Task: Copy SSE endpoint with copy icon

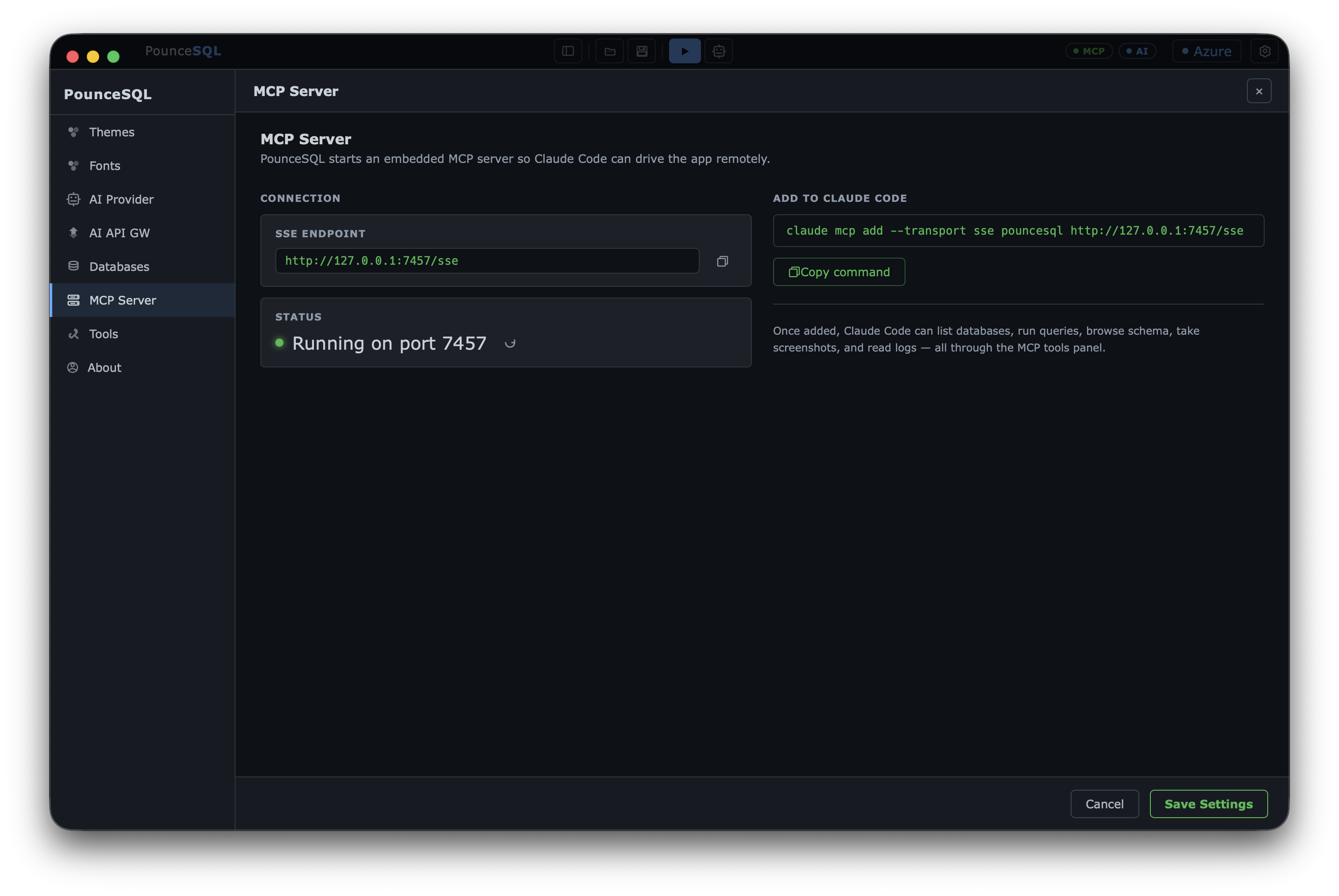Action: (722, 261)
